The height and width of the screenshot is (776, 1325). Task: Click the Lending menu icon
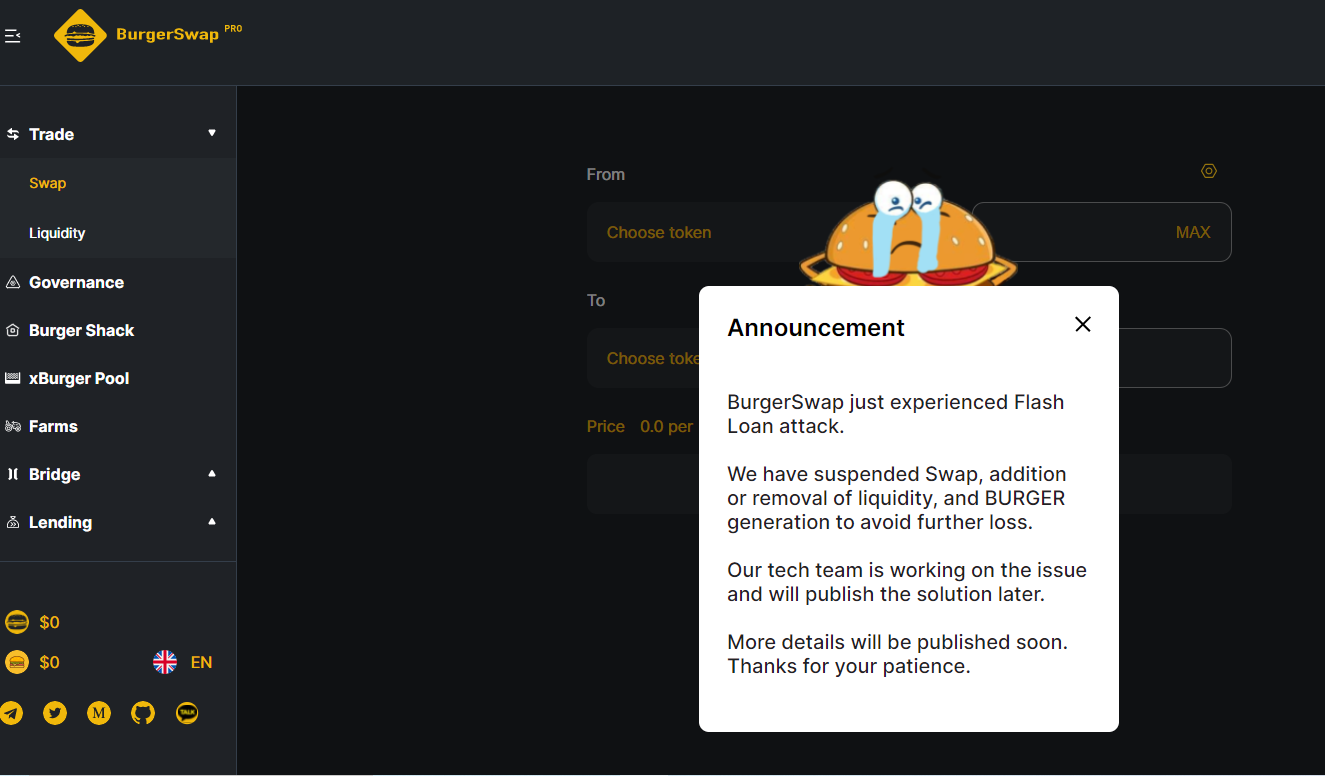point(13,522)
